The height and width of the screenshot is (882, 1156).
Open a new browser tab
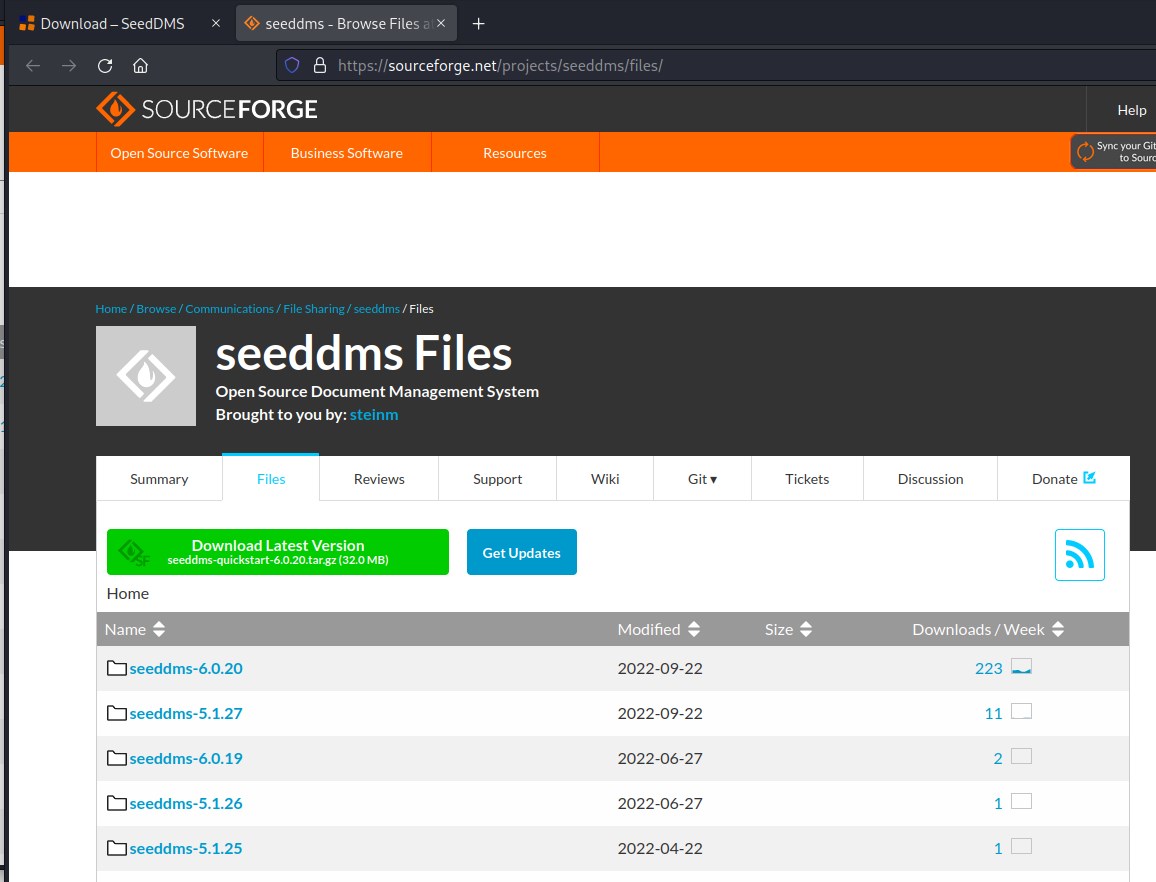click(x=479, y=23)
